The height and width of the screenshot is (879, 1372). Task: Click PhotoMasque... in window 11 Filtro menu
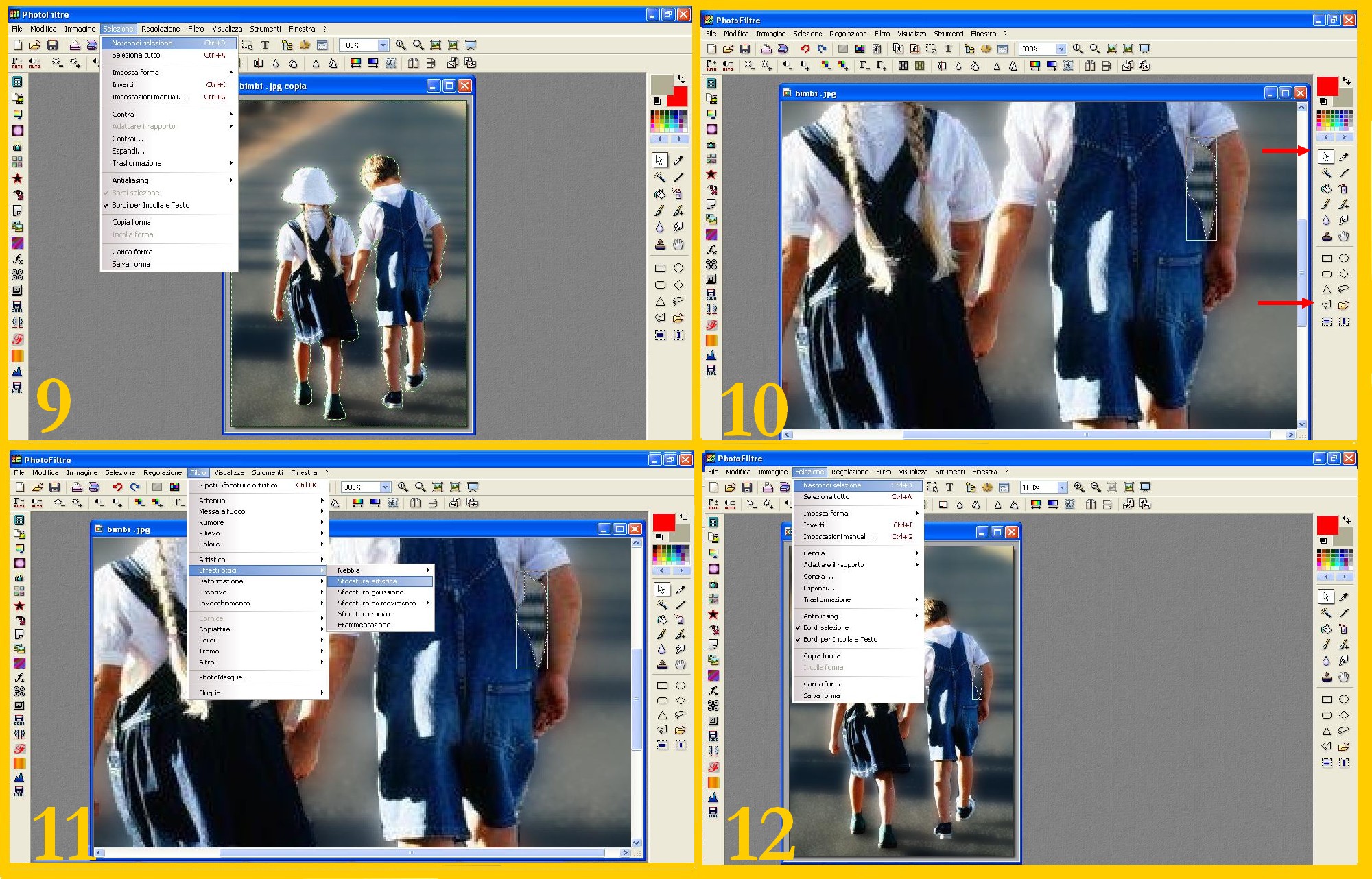(x=224, y=677)
